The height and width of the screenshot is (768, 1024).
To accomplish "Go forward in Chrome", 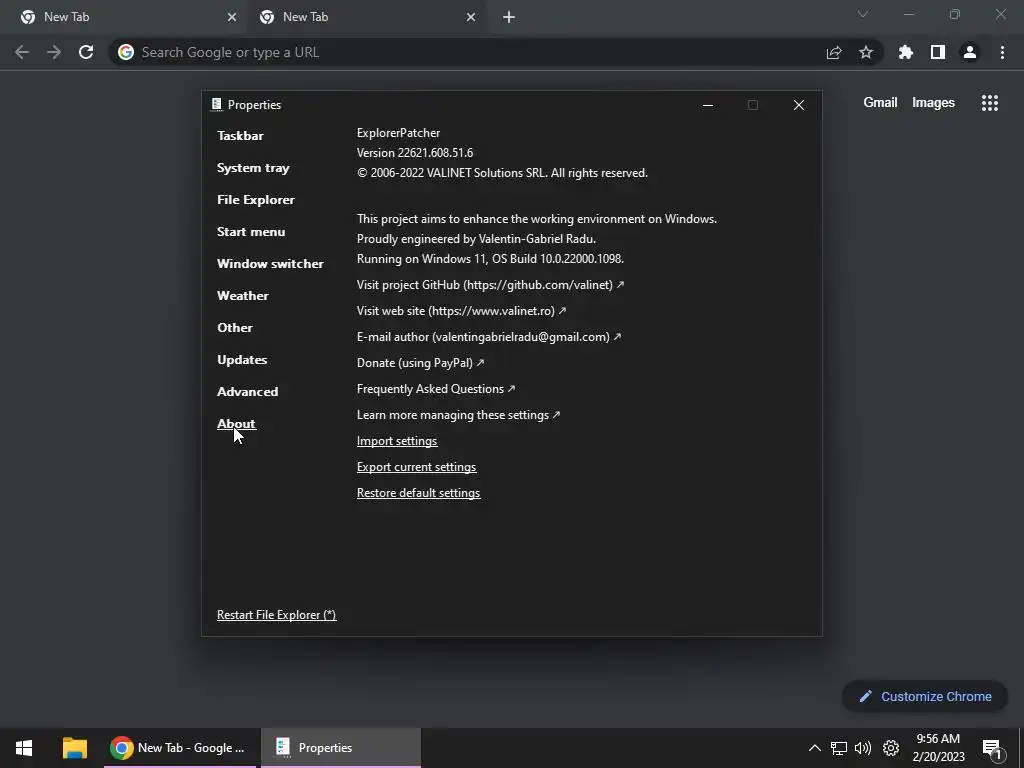I will click(x=54, y=52).
